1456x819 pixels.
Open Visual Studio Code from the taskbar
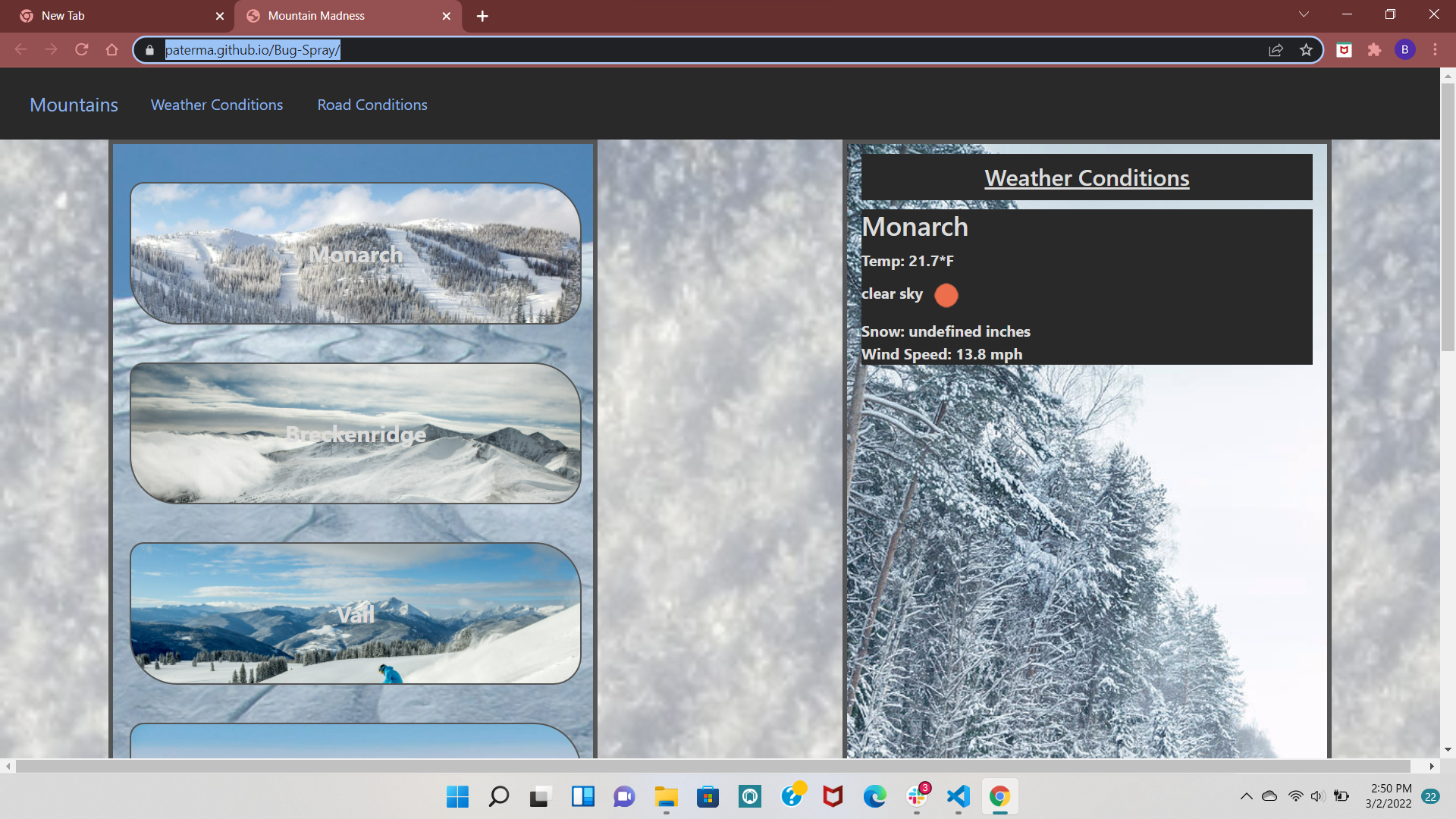tap(959, 796)
